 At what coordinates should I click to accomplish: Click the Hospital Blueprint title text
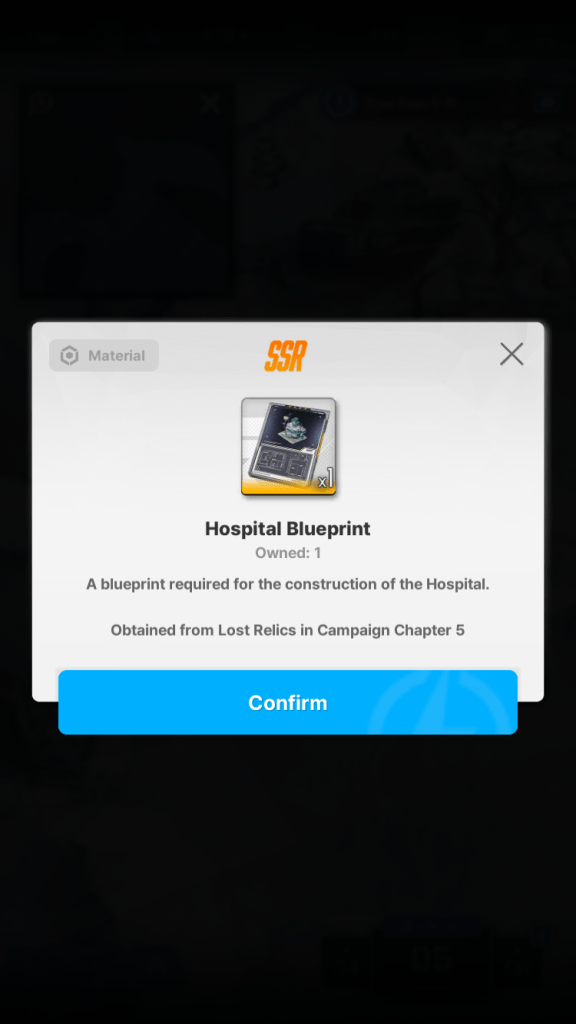click(x=287, y=528)
